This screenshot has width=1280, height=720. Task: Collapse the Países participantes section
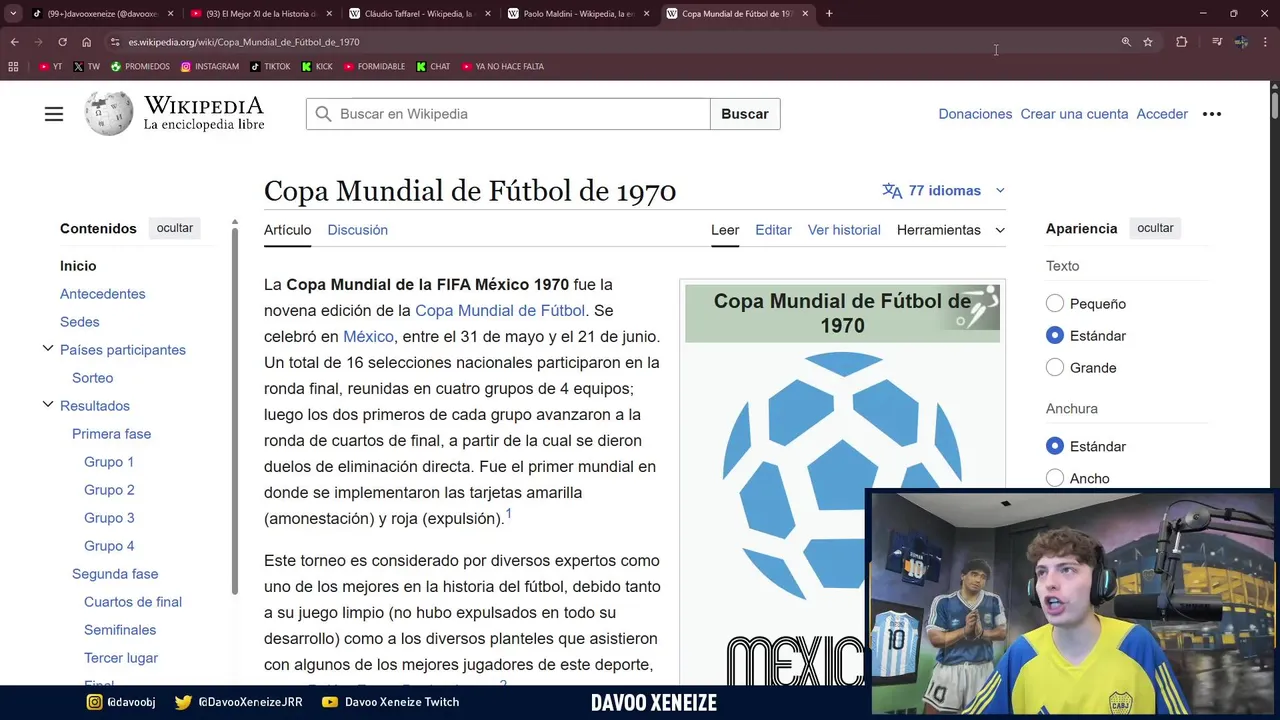tap(48, 349)
